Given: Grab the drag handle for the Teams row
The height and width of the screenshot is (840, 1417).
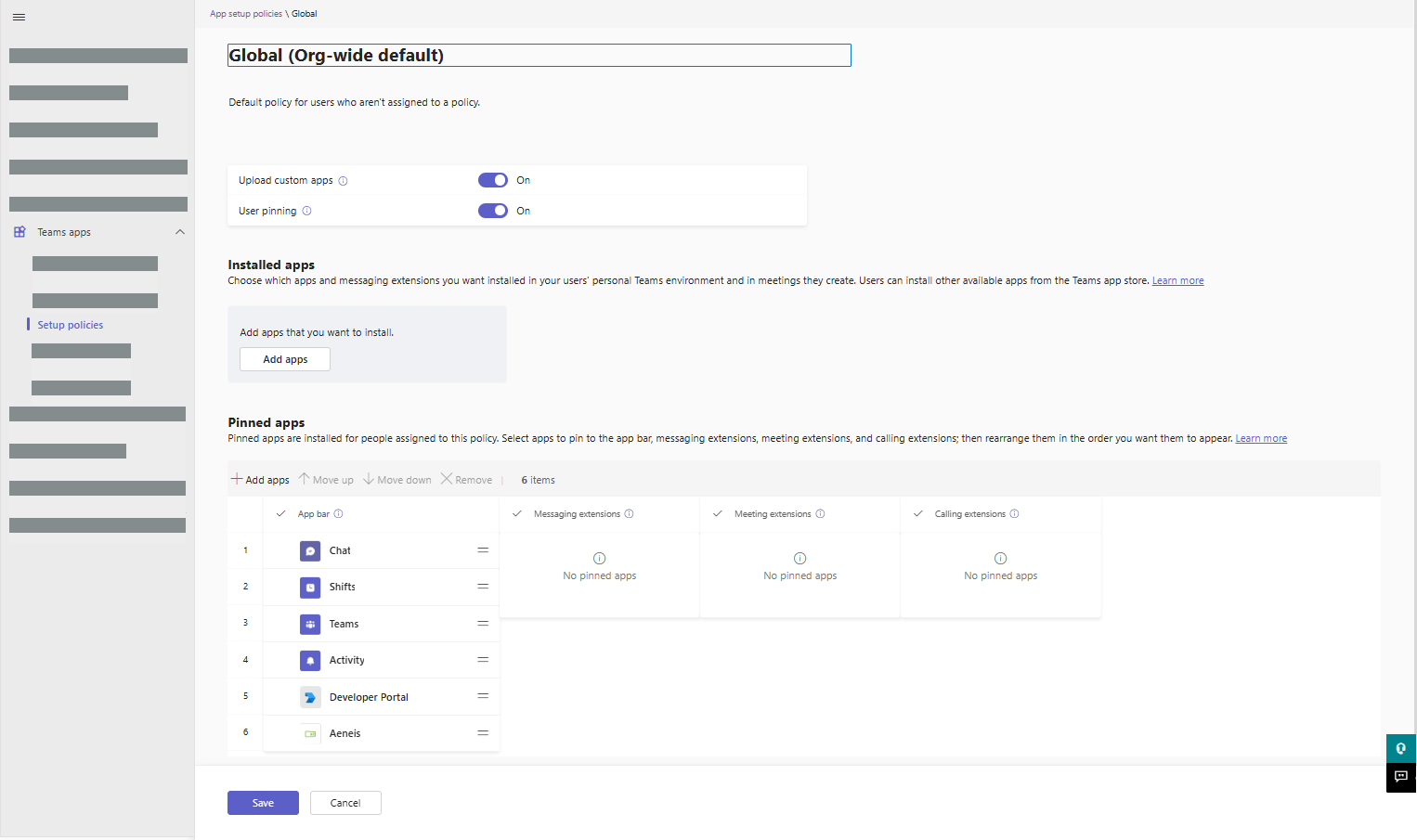Looking at the screenshot, I should click(x=483, y=624).
